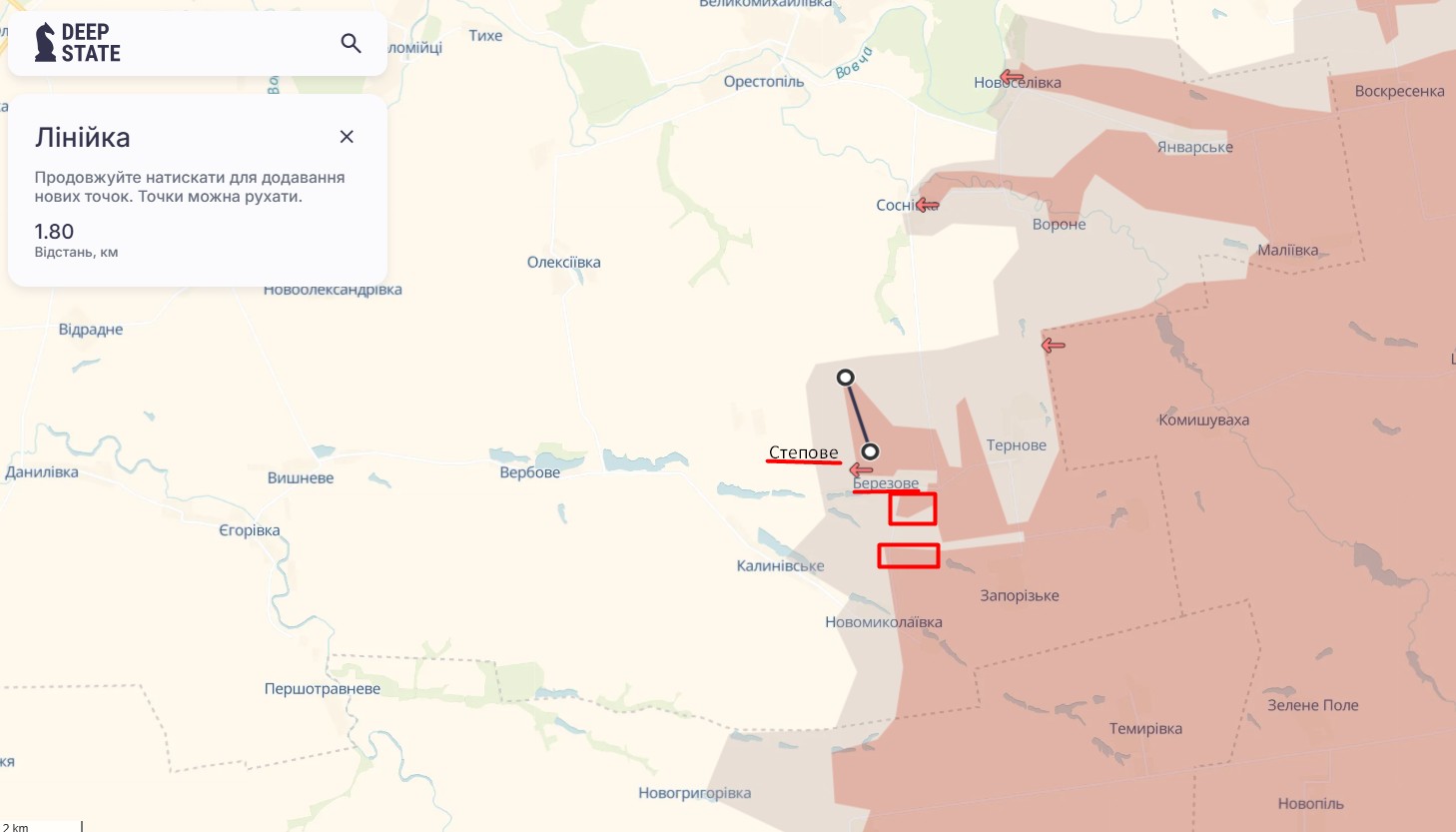Image resolution: width=1456 pixels, height=832 pixels.
Task: Click the ruler's upper endpoint marker
Action: [845, 378]
